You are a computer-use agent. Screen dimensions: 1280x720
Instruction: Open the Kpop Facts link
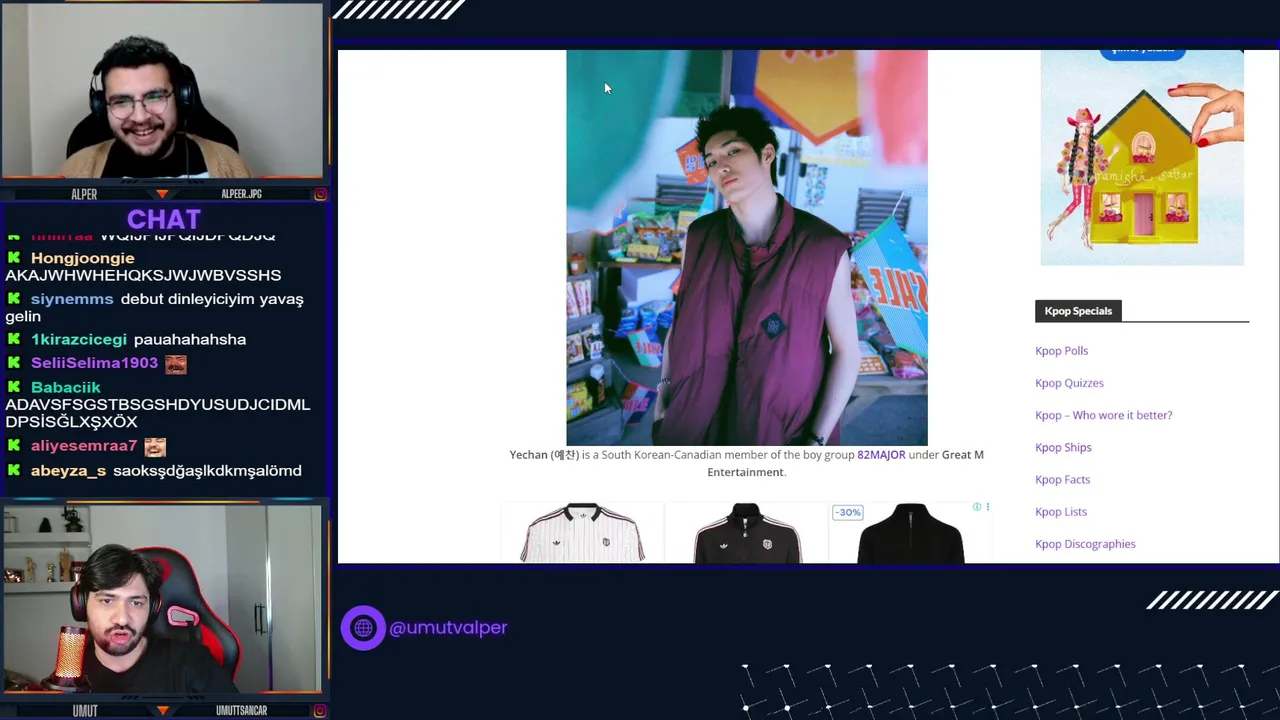(x=1062, y=479)
